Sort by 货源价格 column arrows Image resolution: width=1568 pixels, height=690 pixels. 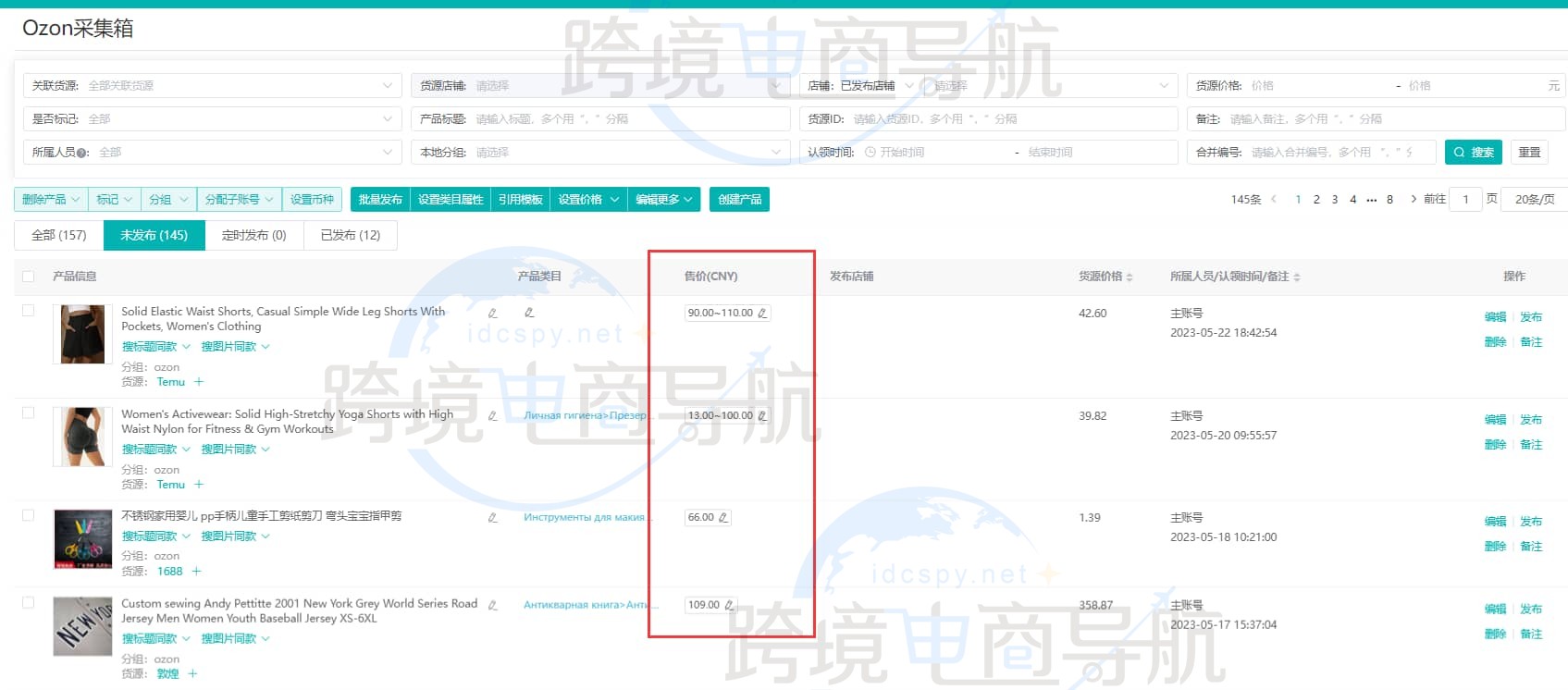(x=1130, y=277)
